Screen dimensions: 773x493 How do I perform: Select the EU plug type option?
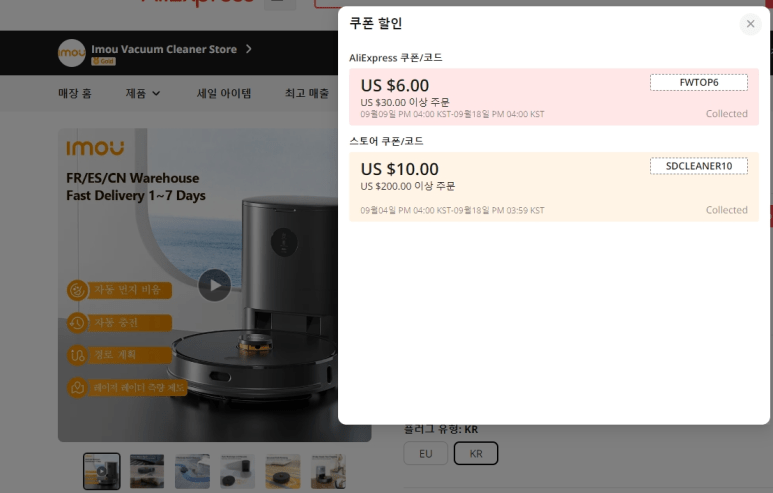click(425, 454)
